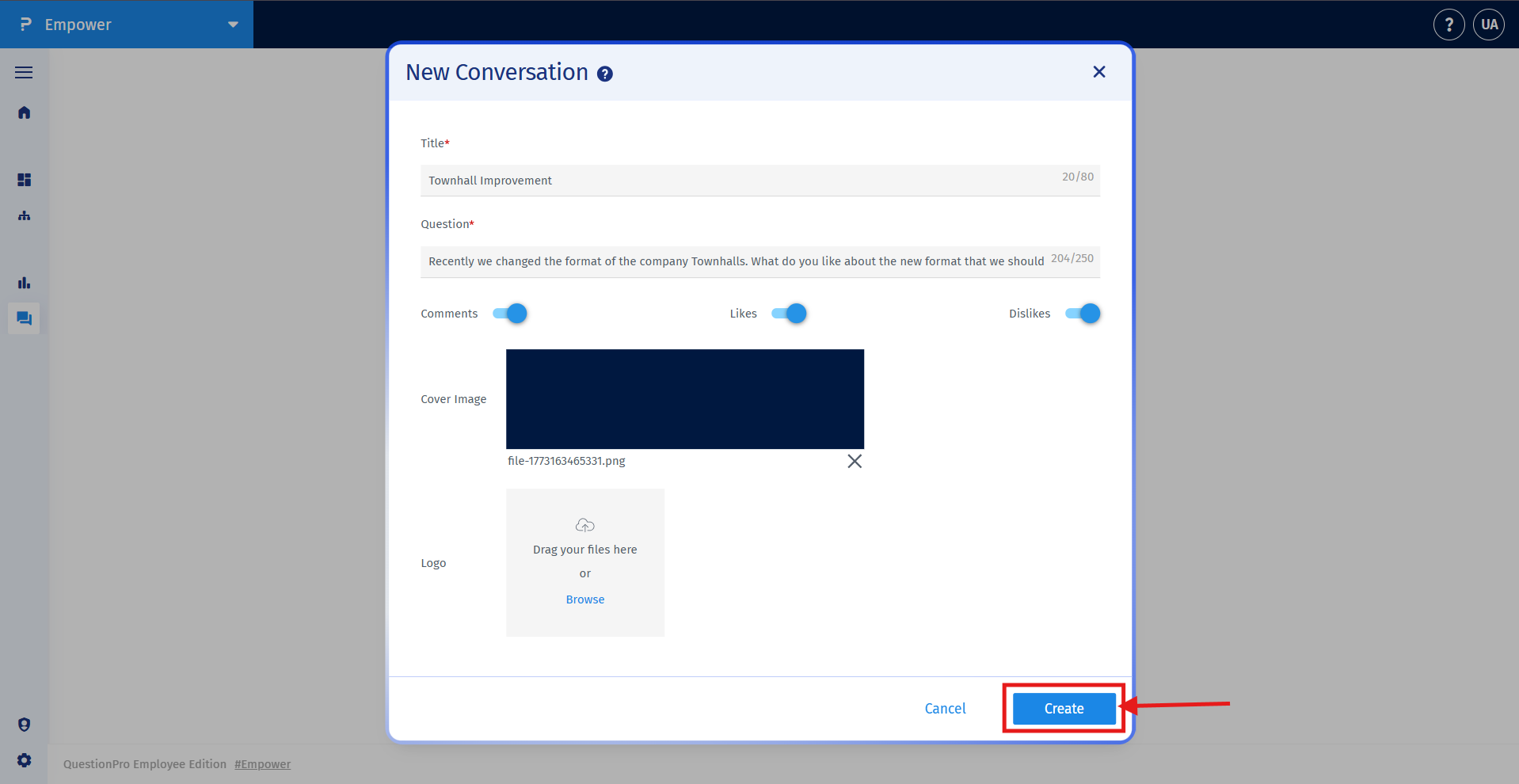Screen dimensions: 1519x784
Task: Disable the Dislikes toggle
Action: click(x=1083, y=313)
